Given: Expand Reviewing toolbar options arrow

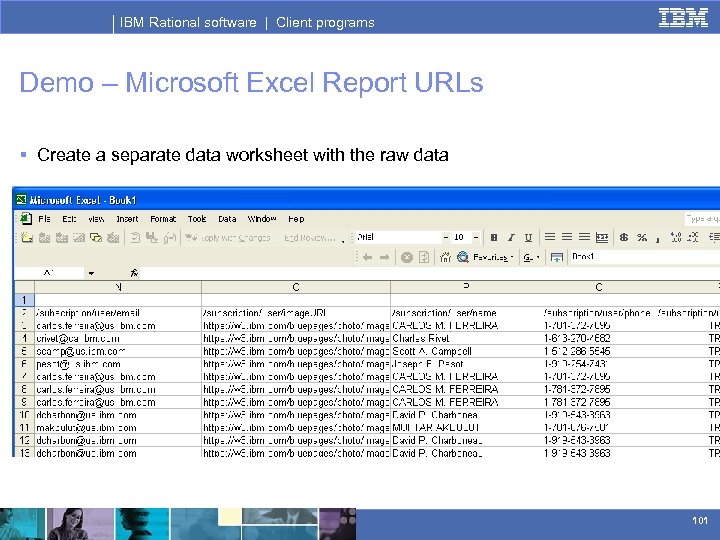Looking at the screenshot, I should 343,241.
